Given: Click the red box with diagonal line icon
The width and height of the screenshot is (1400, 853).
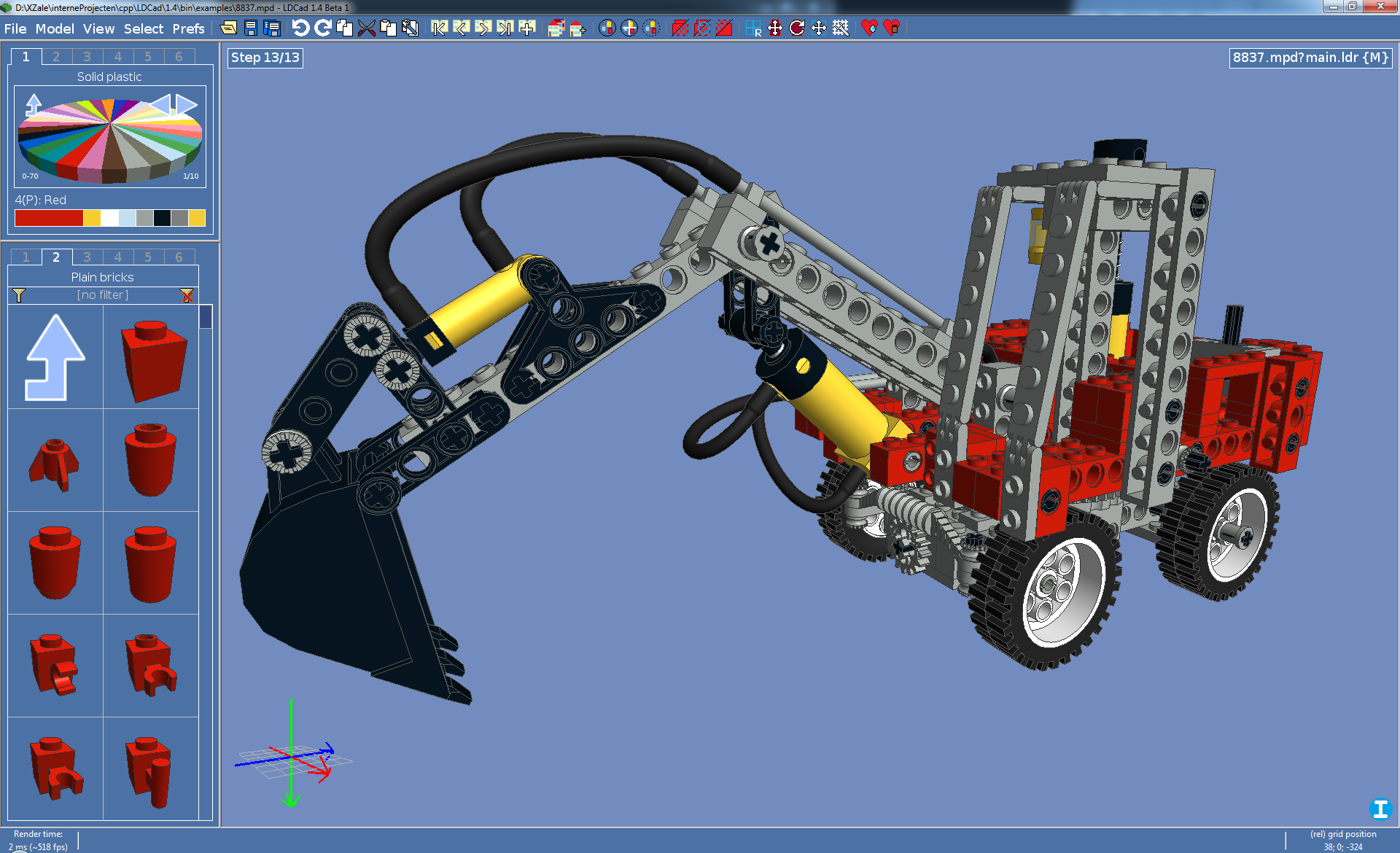Looking at the screenshot, I should coord(680,28).
